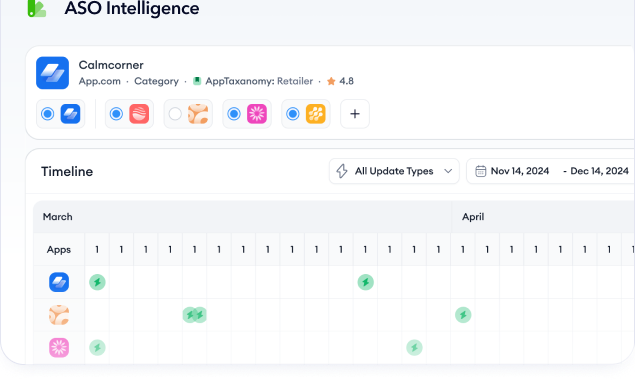Image resolution: width=635 pixels, height=381 pixels.
Task: Click the Category label under Calmcorner
Action: coord(156,81)
